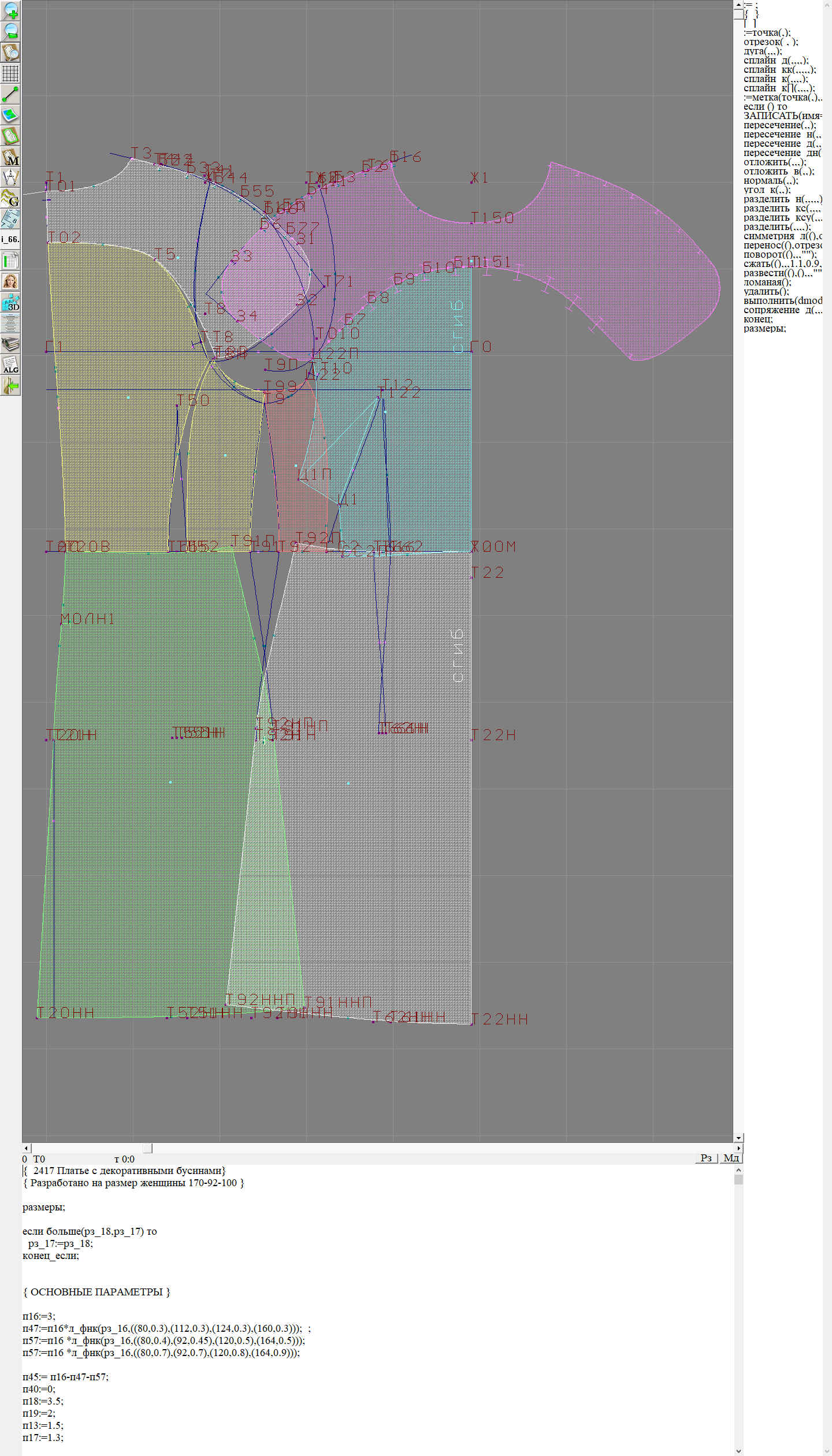Click the zoom out magnifier icon
The height and width of the screenshot is (1456, 832).
pyautogui.click(x=10, y=31)
